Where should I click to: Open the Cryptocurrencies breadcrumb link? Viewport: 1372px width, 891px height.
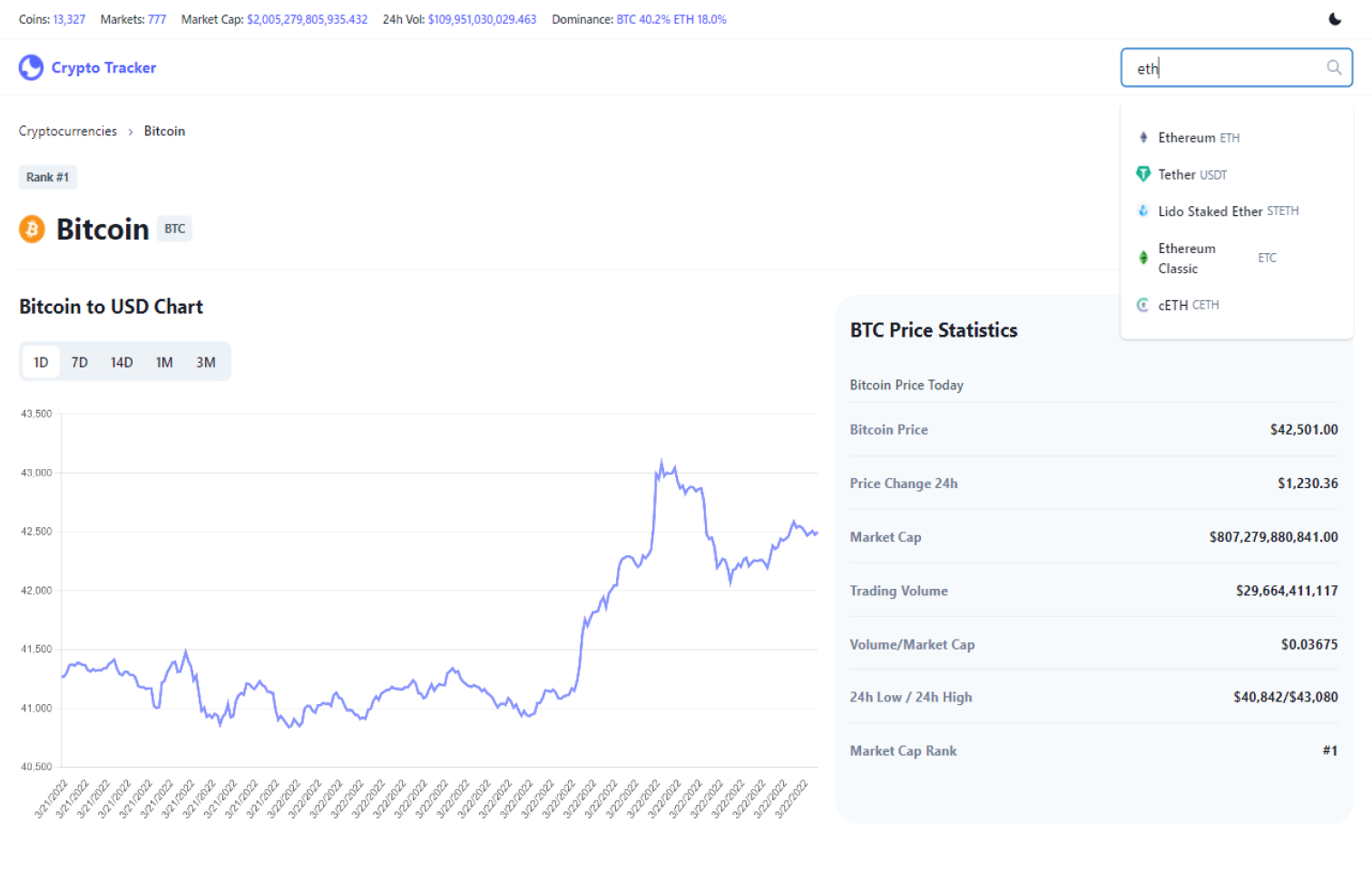click(68, 132)
